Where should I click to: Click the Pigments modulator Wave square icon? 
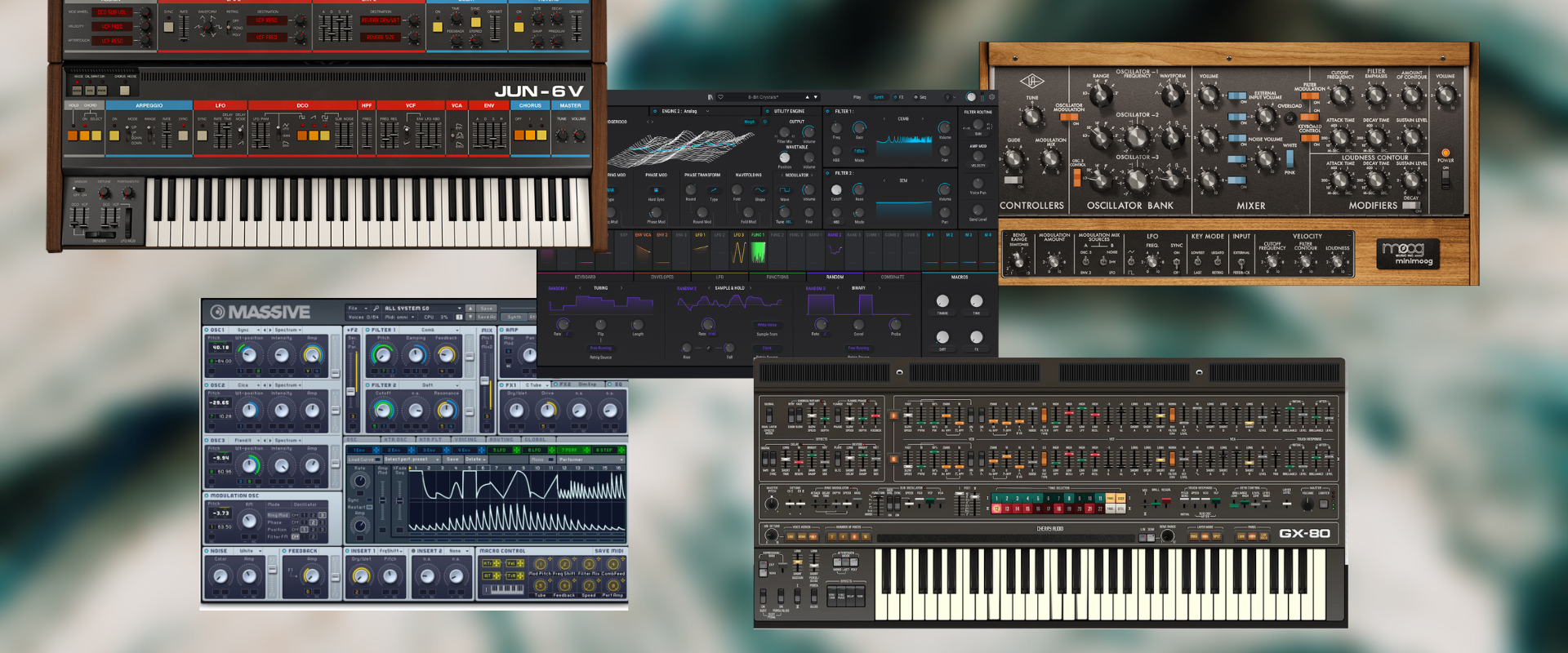[x=785, y=189]
